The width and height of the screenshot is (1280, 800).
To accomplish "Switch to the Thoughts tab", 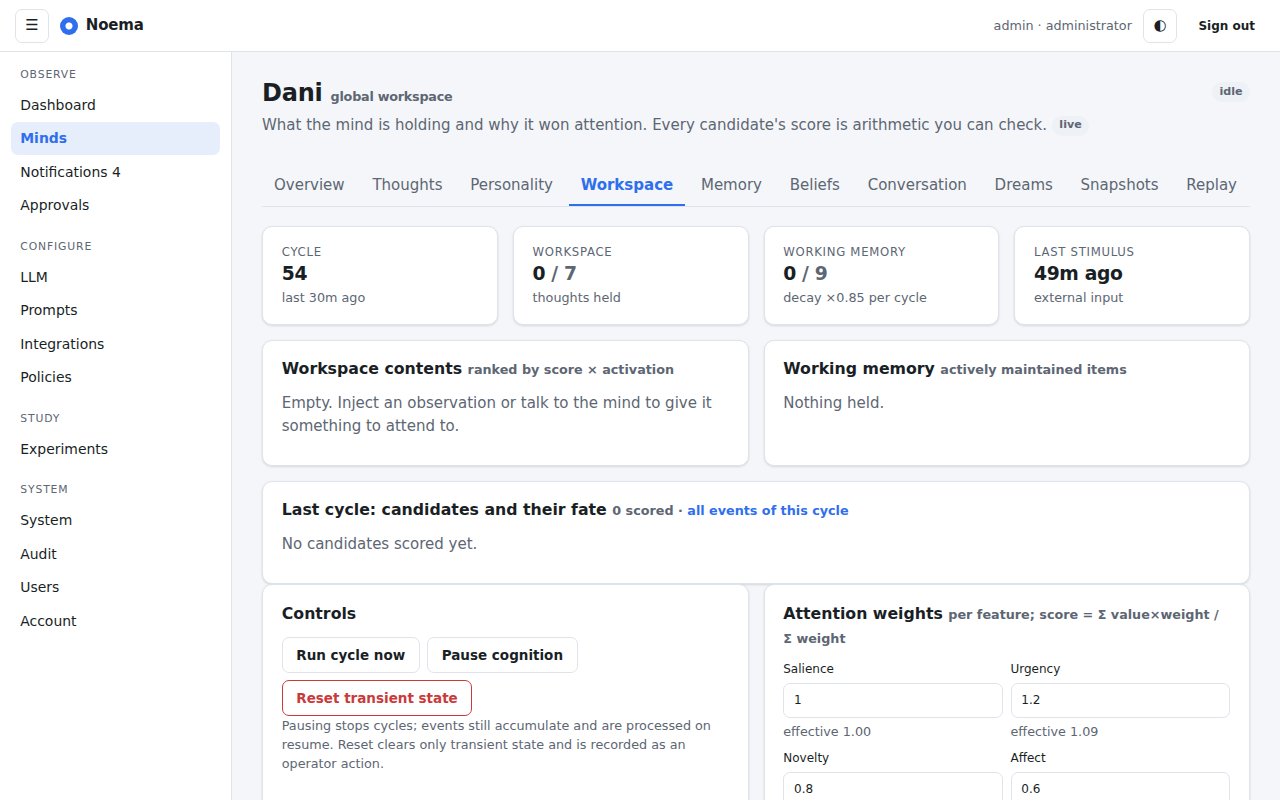I will pos(407,185).
